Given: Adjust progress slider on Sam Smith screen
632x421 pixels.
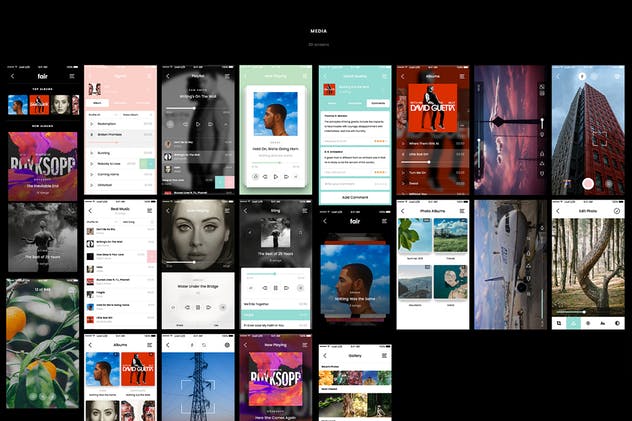Looking at the screenshot, I should coord(194,108).
